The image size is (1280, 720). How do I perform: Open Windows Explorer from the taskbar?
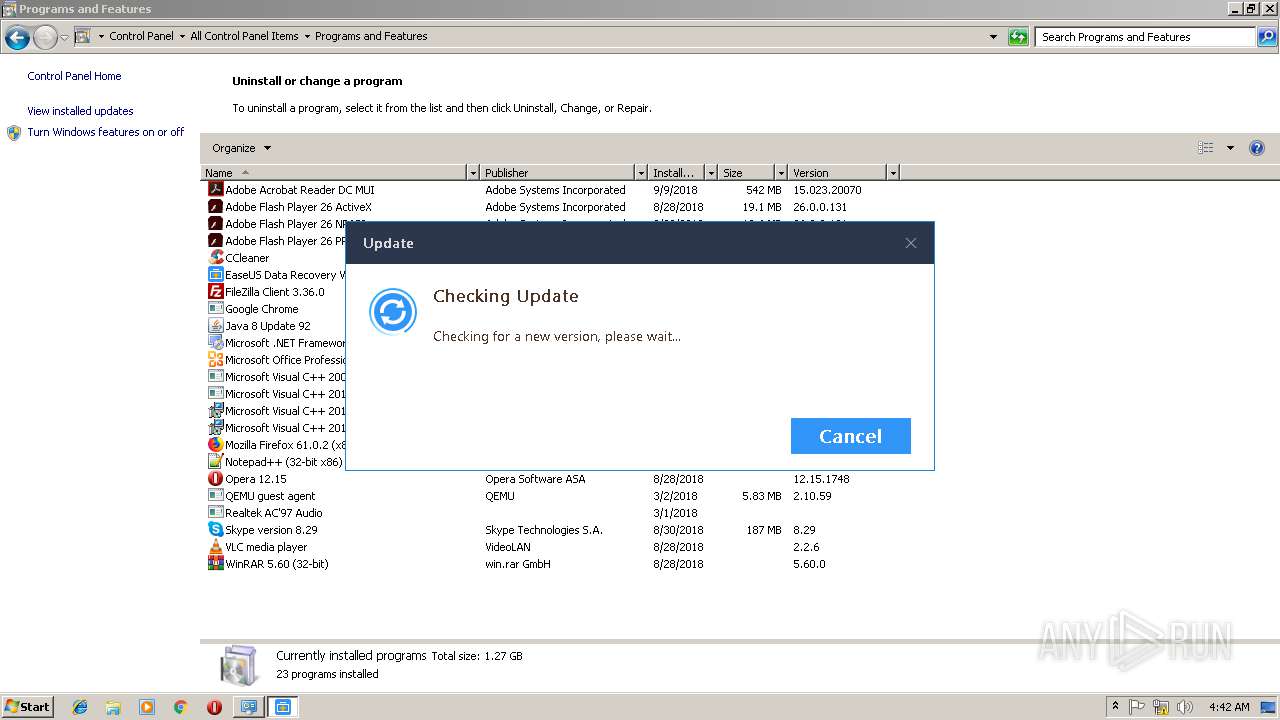point(113,707)
